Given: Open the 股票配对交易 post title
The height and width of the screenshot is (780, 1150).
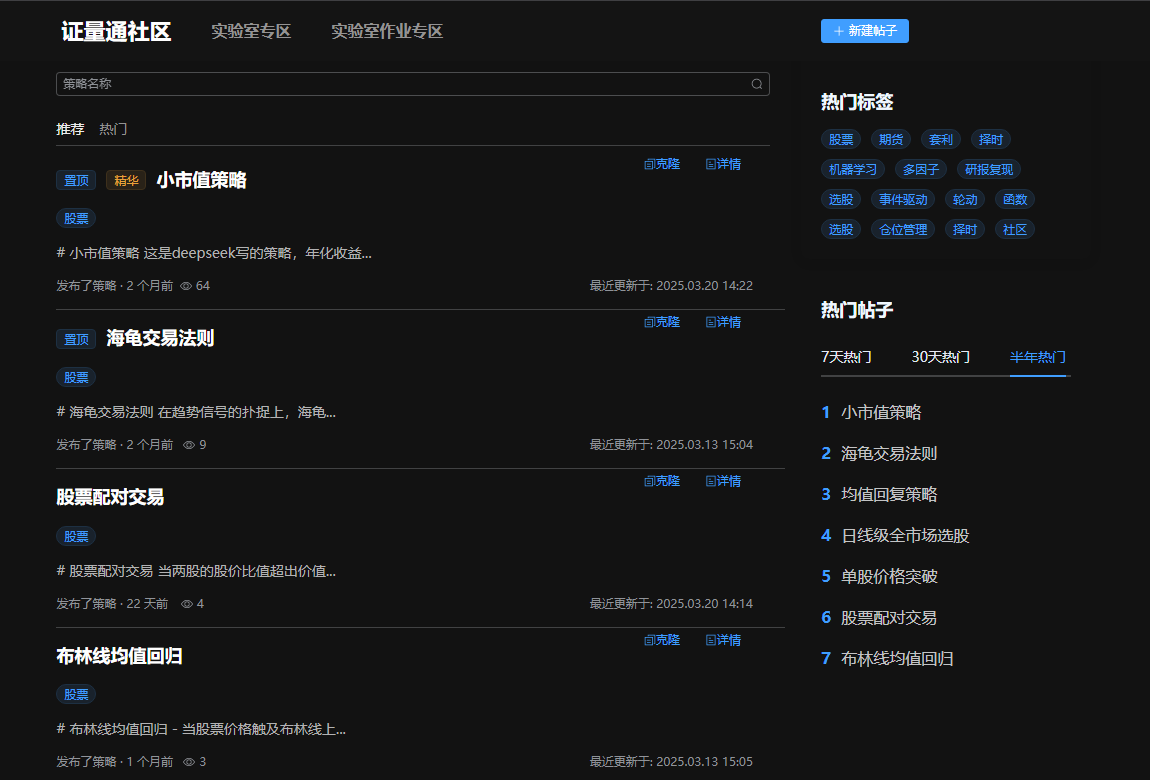Looking at the screenshot, I should (110, 497).
